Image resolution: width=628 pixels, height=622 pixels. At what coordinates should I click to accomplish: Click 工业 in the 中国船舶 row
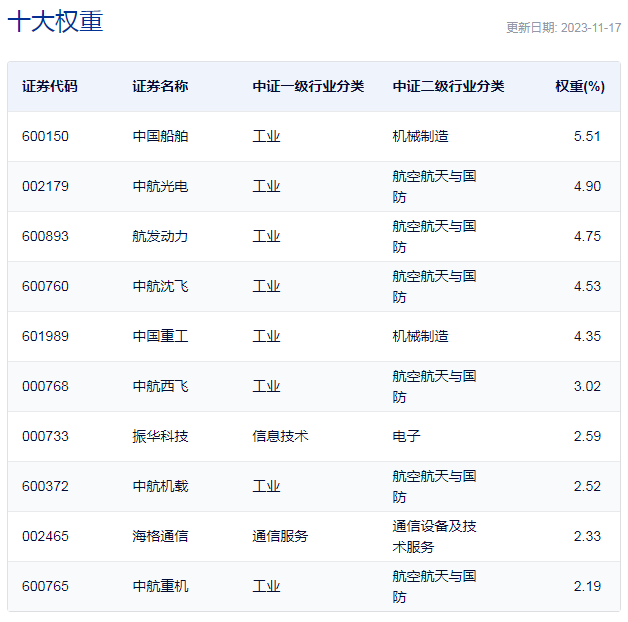tap(266, 136)
